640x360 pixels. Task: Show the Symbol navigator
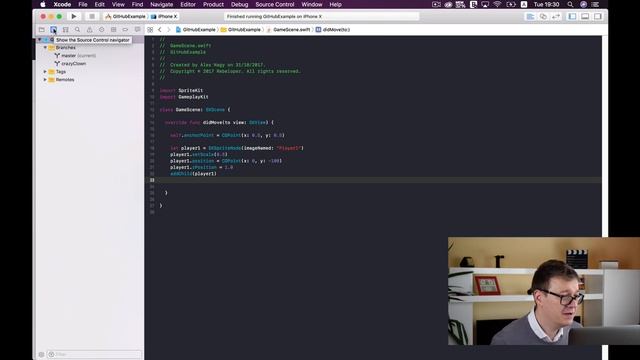[x=65, y=30]
